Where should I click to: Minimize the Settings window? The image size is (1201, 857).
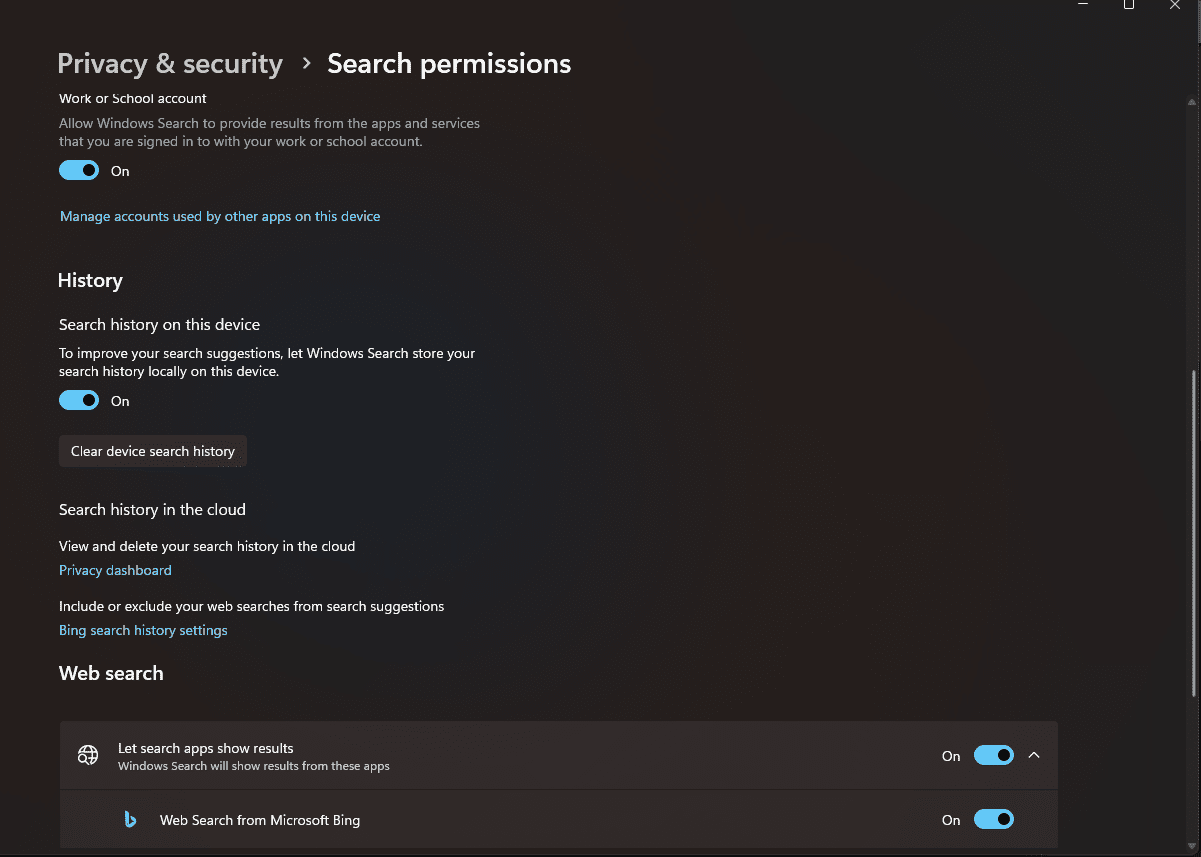point(1083,5)
